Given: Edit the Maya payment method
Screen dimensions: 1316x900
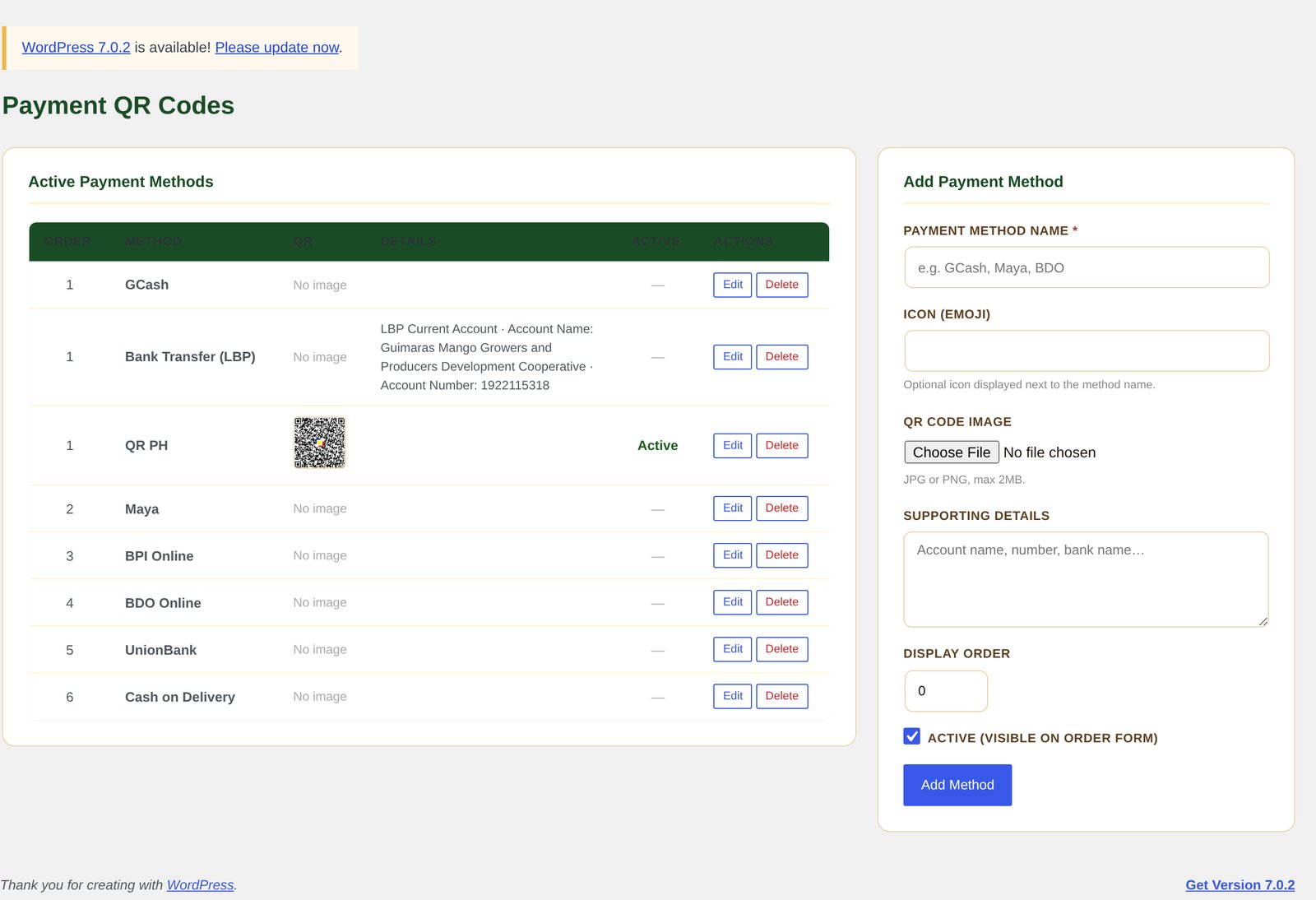Looking at the screenshot, I should [732, 508].
